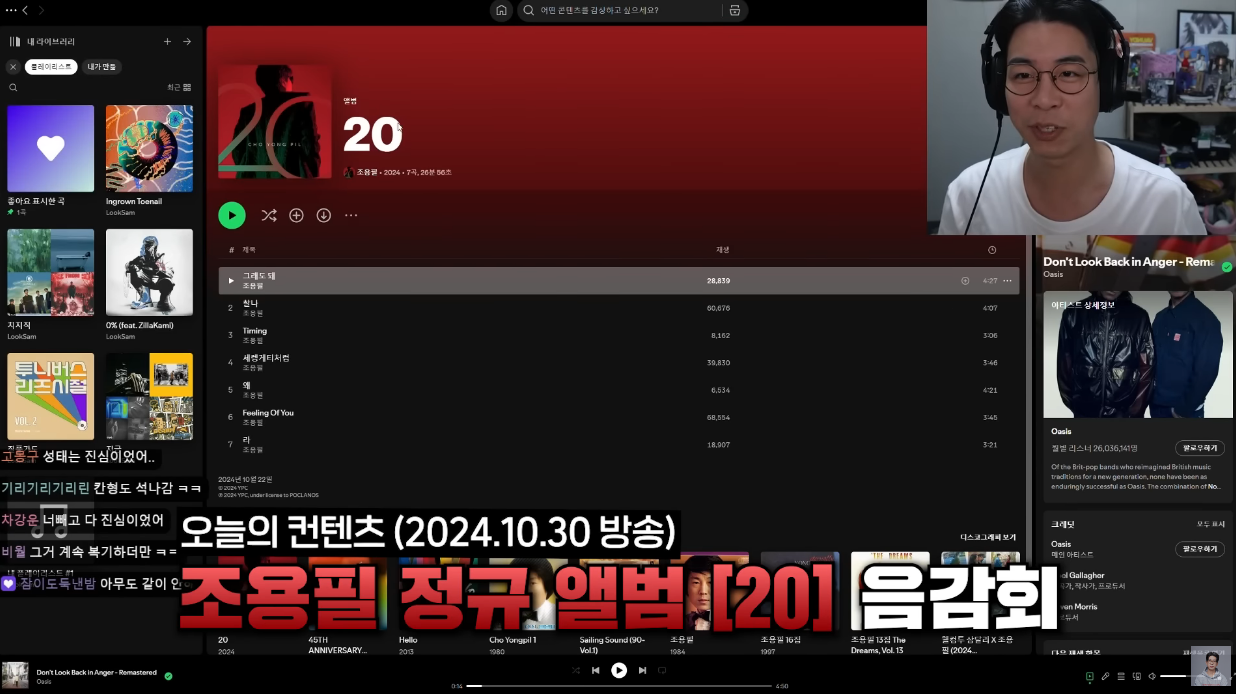Select track 6 Feeling Of You
Screen dimensions: 1236x694
pos(619,417)
